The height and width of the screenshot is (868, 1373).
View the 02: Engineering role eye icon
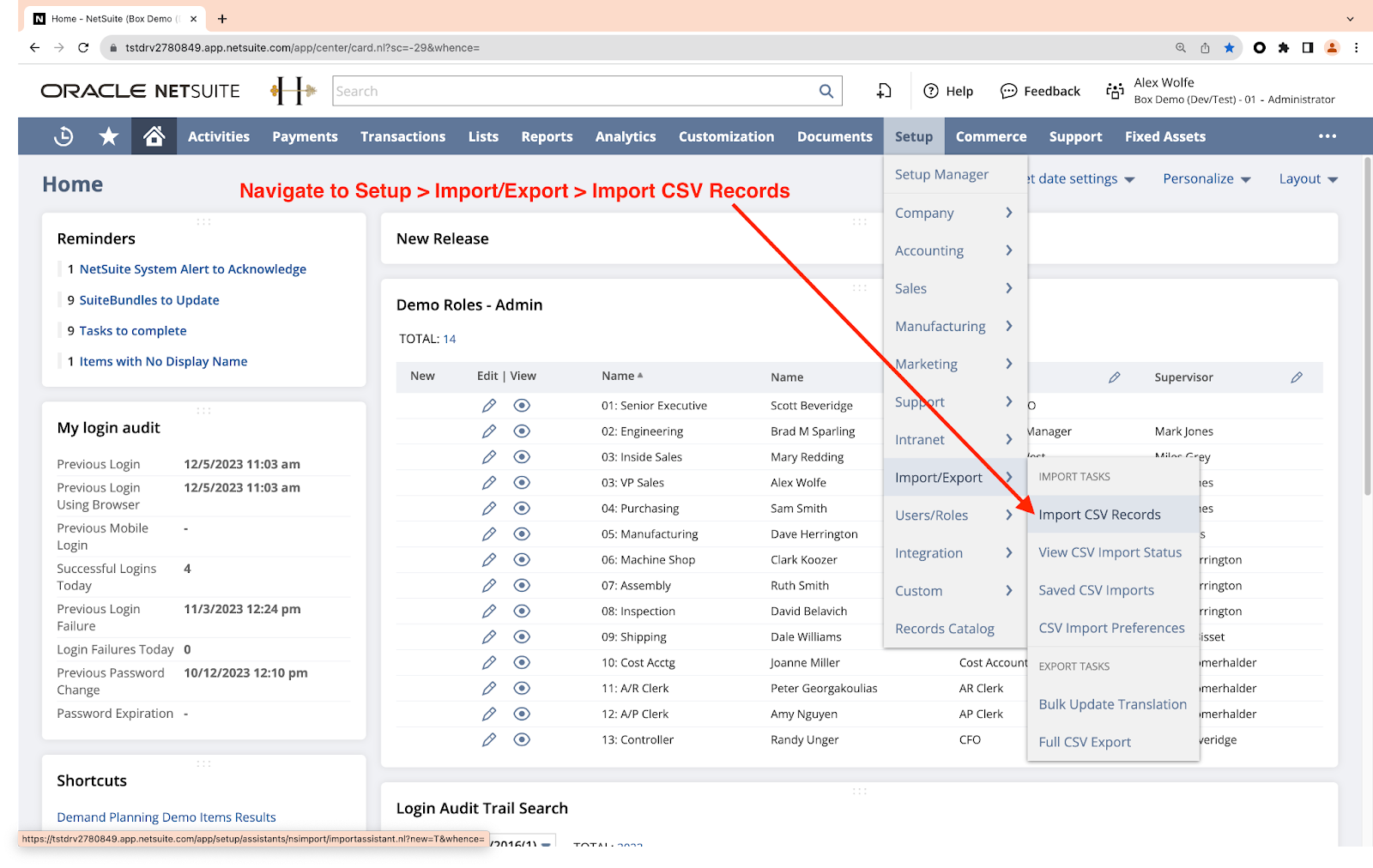(522, 431)
